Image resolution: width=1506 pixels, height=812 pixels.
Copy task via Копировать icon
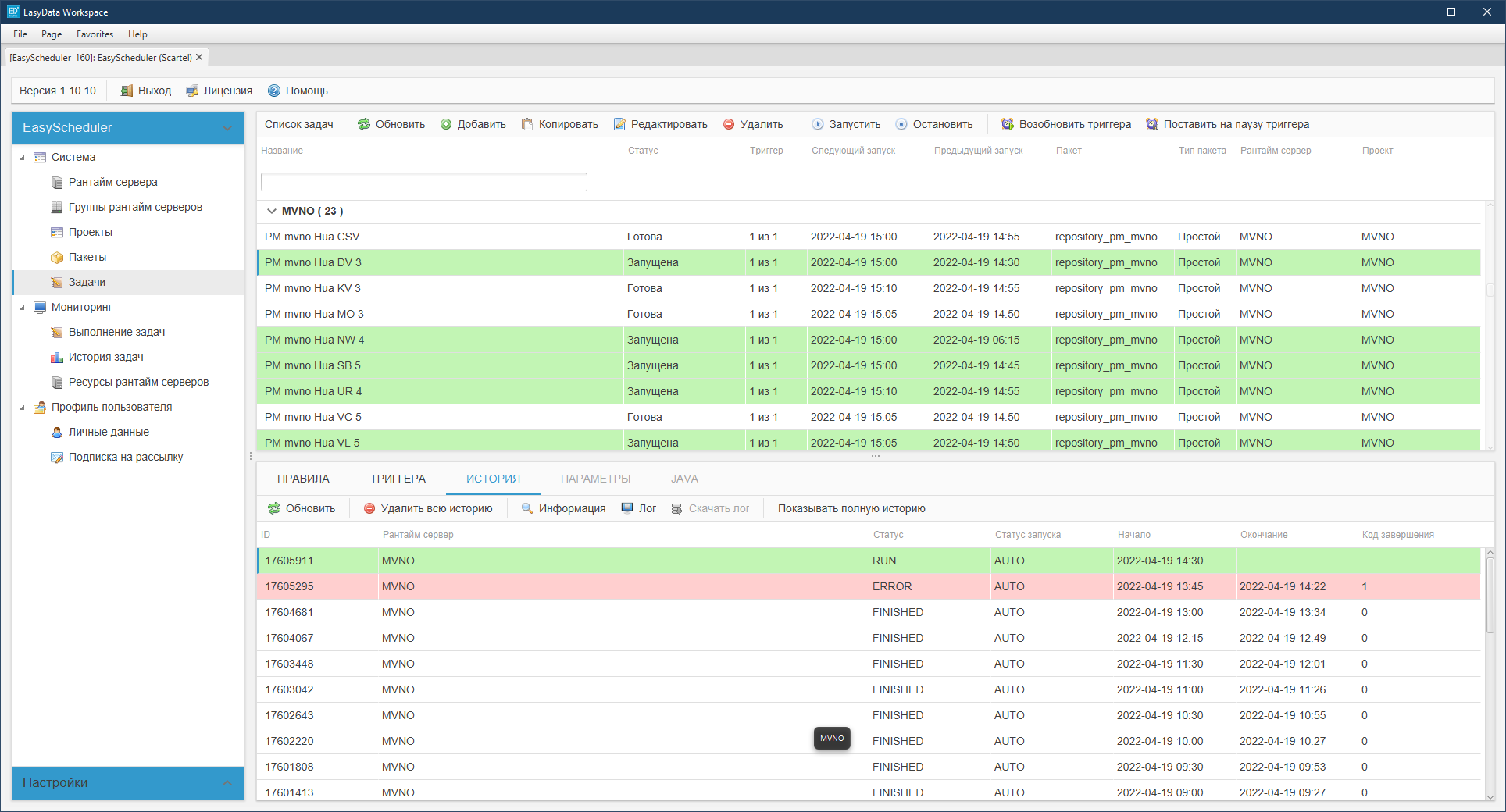[x=527, y=124]
